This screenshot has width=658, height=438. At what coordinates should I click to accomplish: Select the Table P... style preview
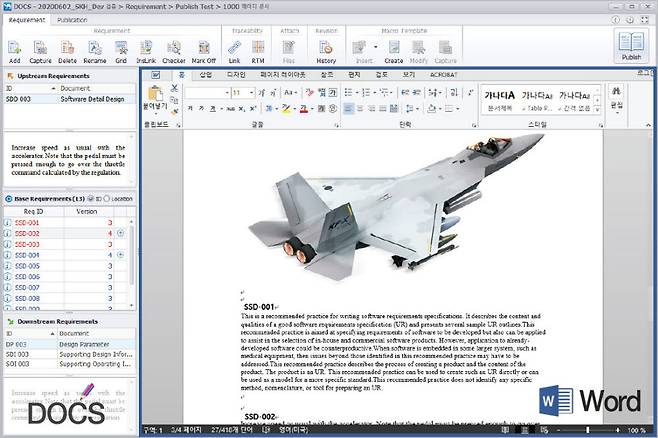point(537,100)
